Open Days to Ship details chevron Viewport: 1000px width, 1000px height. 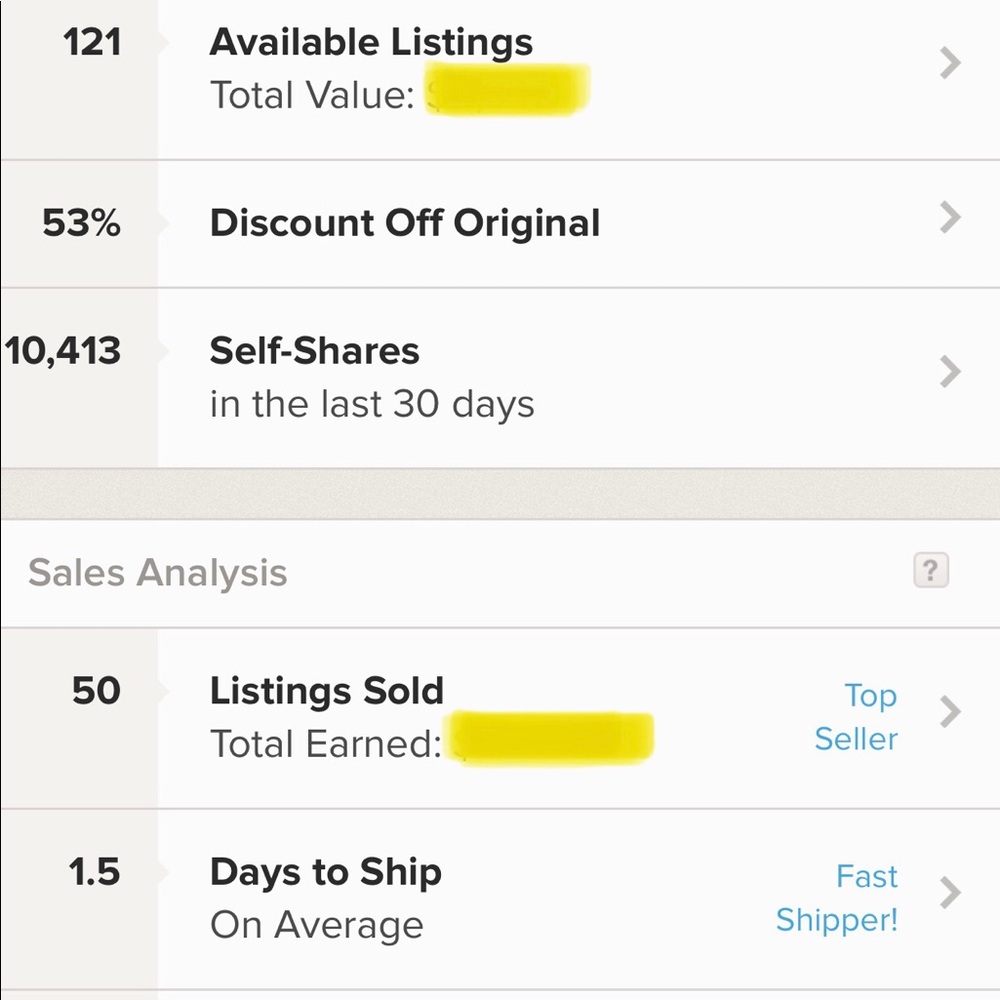click(x=950, y=892)
